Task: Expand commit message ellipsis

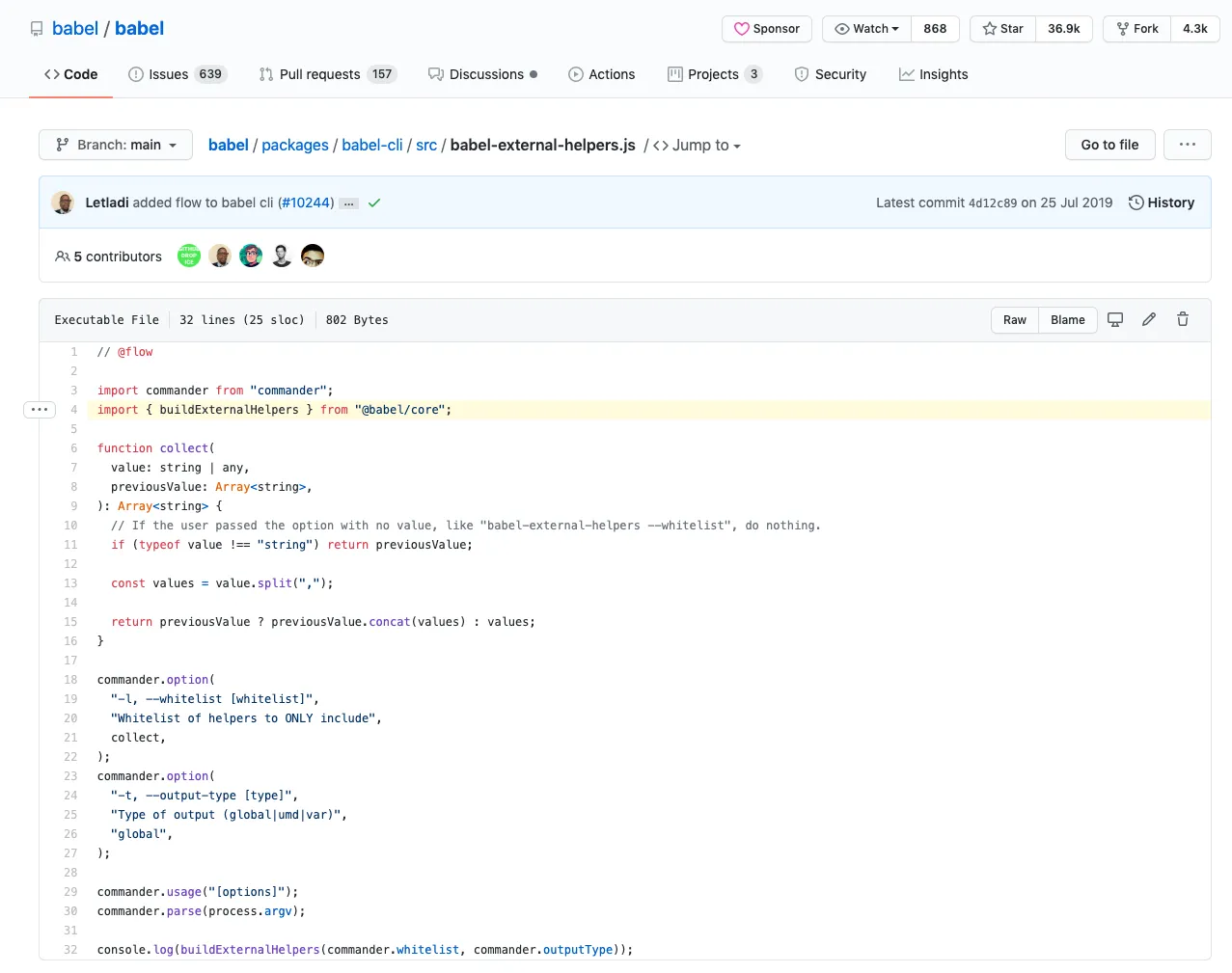Action: point(349,203)
